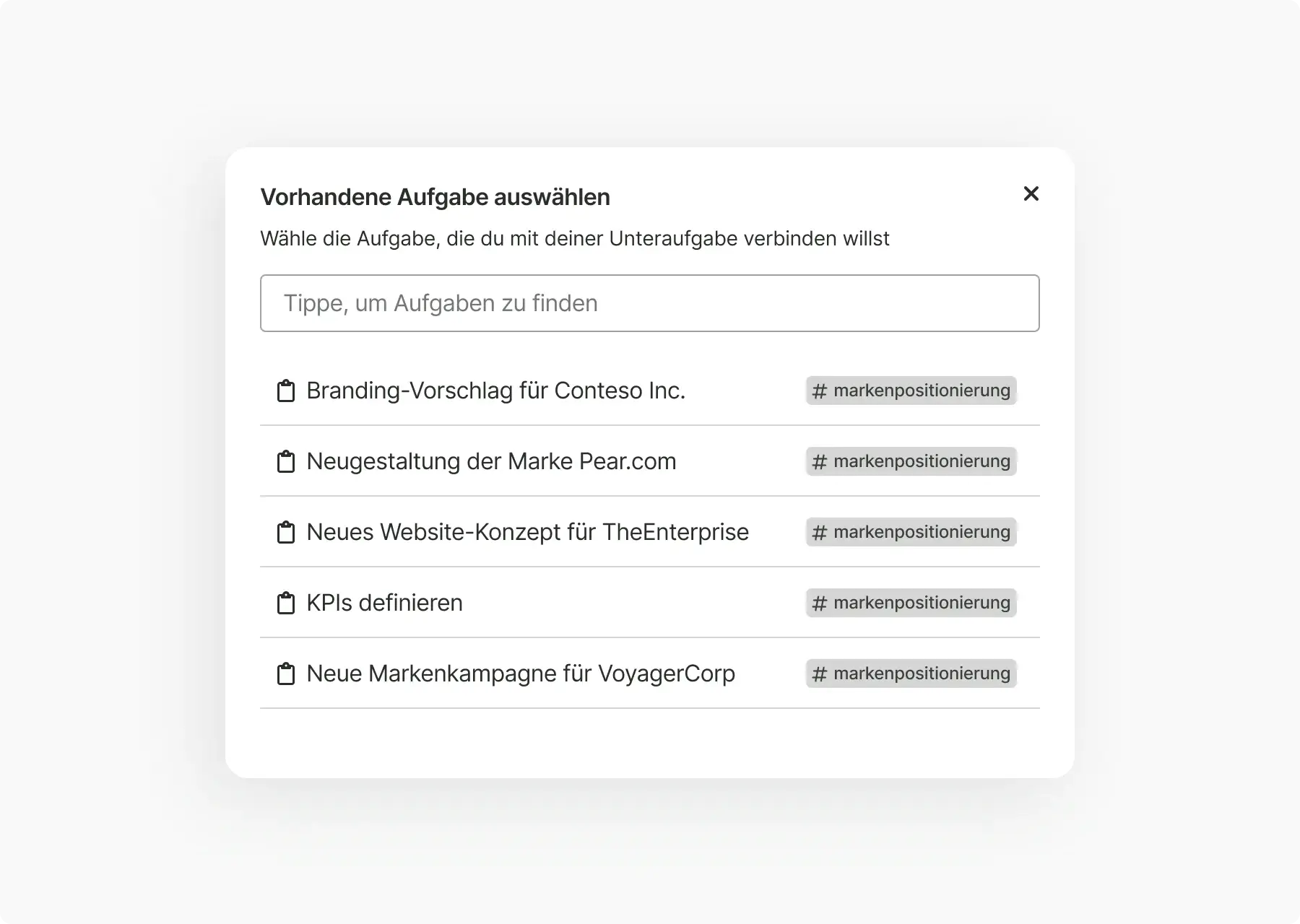Click clipboard icon next to KPIs definieren
1300x924 pixels.
click(x=286, y=603)
